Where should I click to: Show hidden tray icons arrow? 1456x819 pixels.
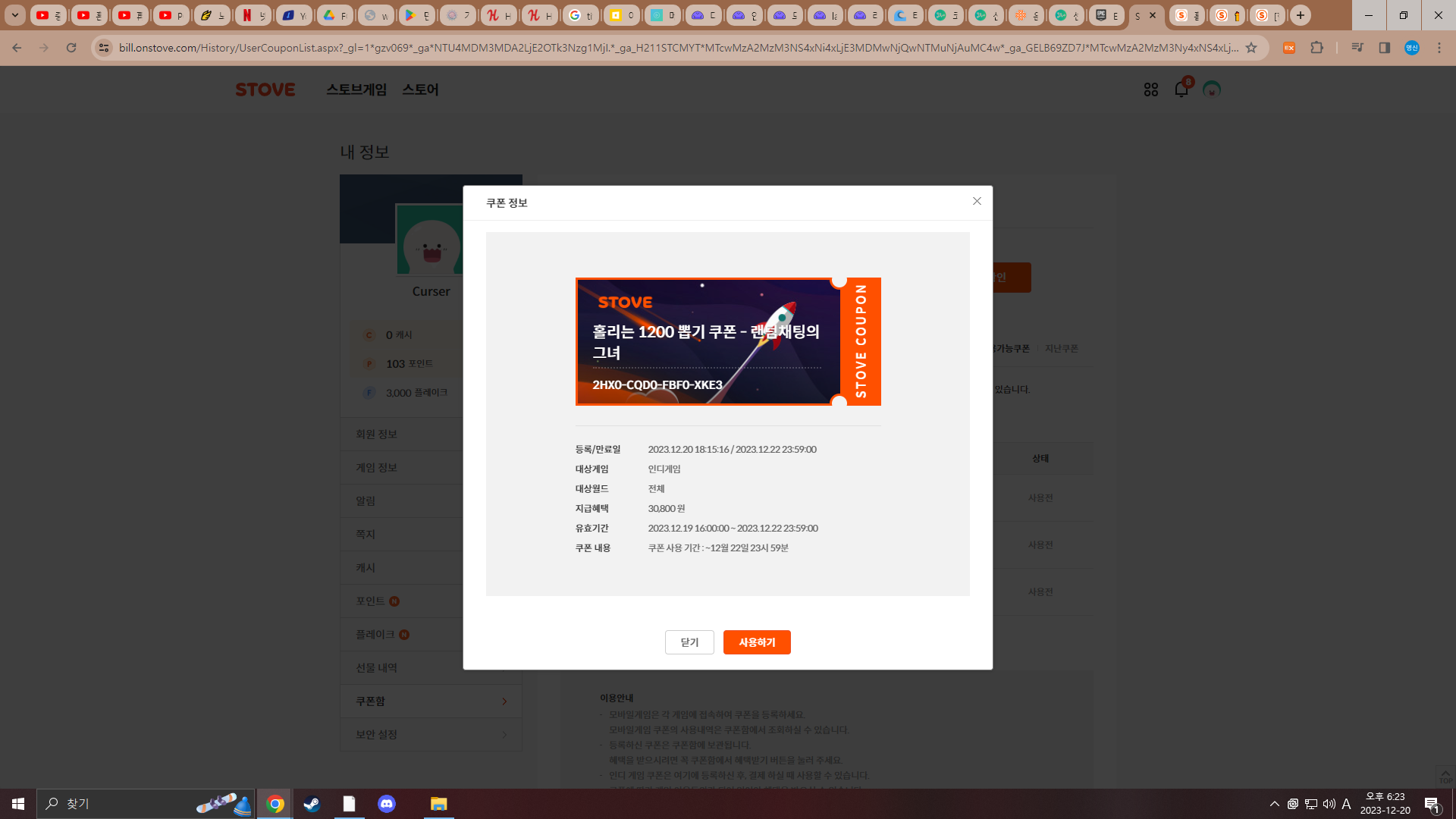(1275, 804)
